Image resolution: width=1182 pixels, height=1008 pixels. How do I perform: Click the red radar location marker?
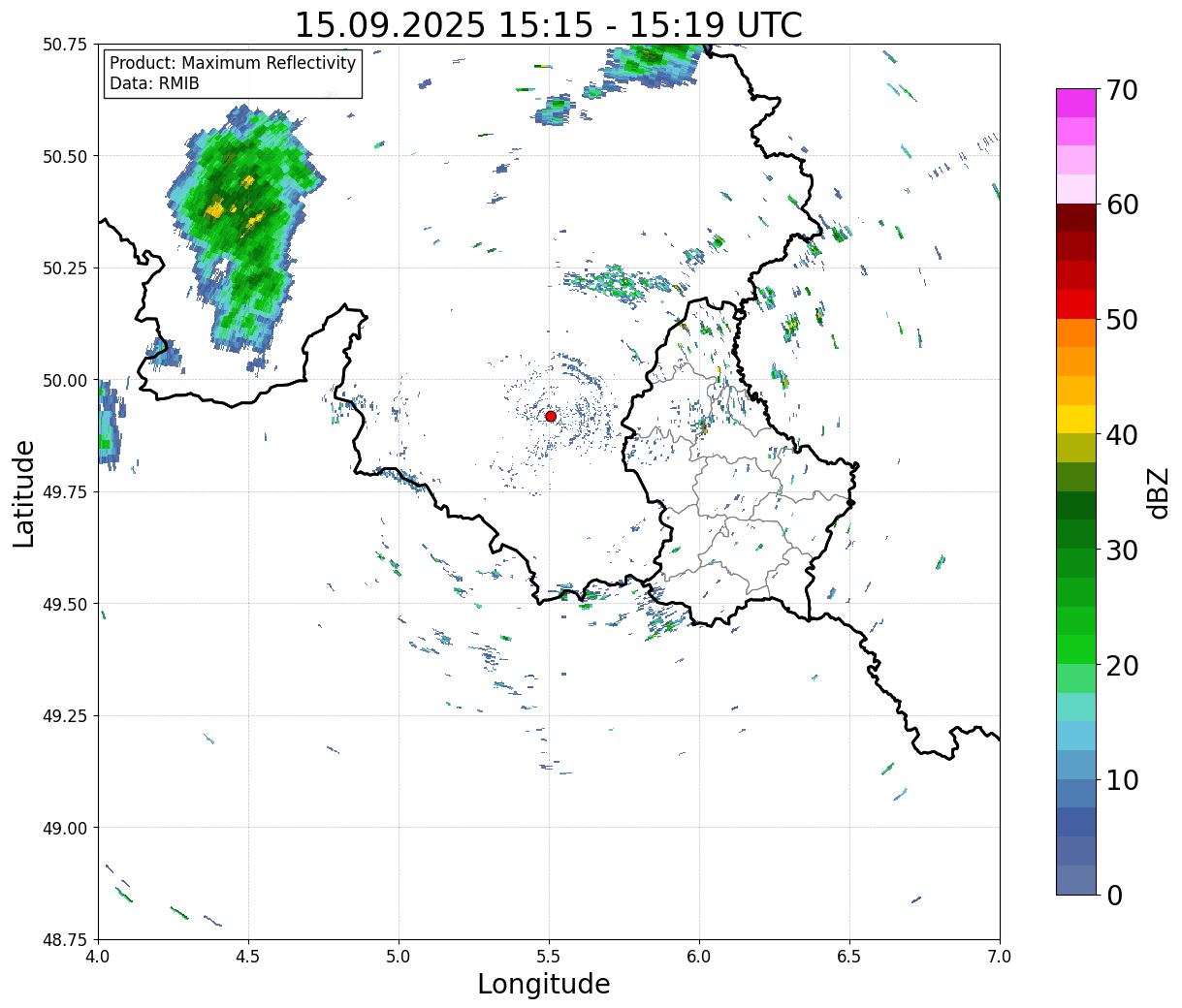[551, 416]
